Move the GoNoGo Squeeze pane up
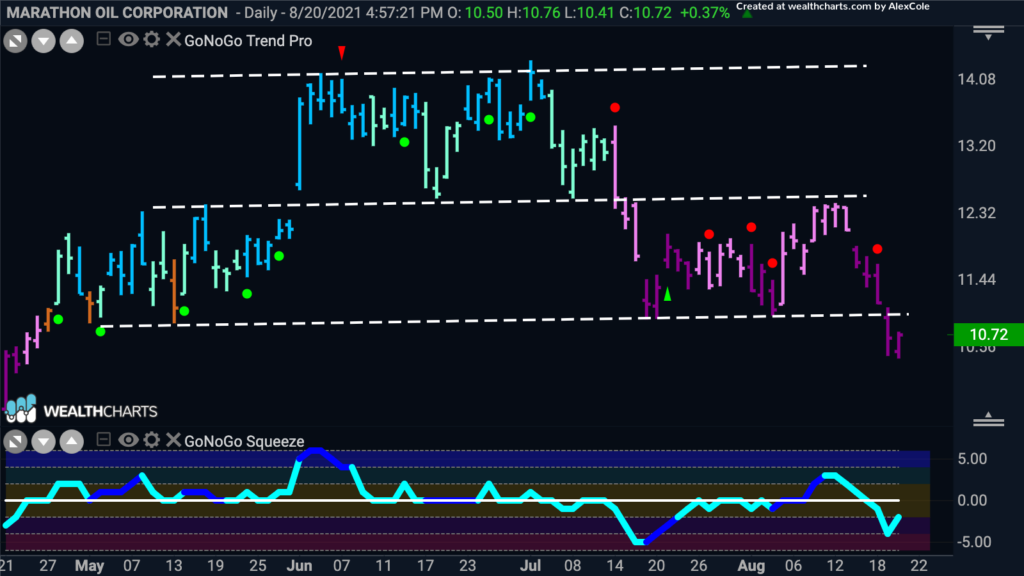Viewport: 1024px width, 576px height. click(72, 442)
